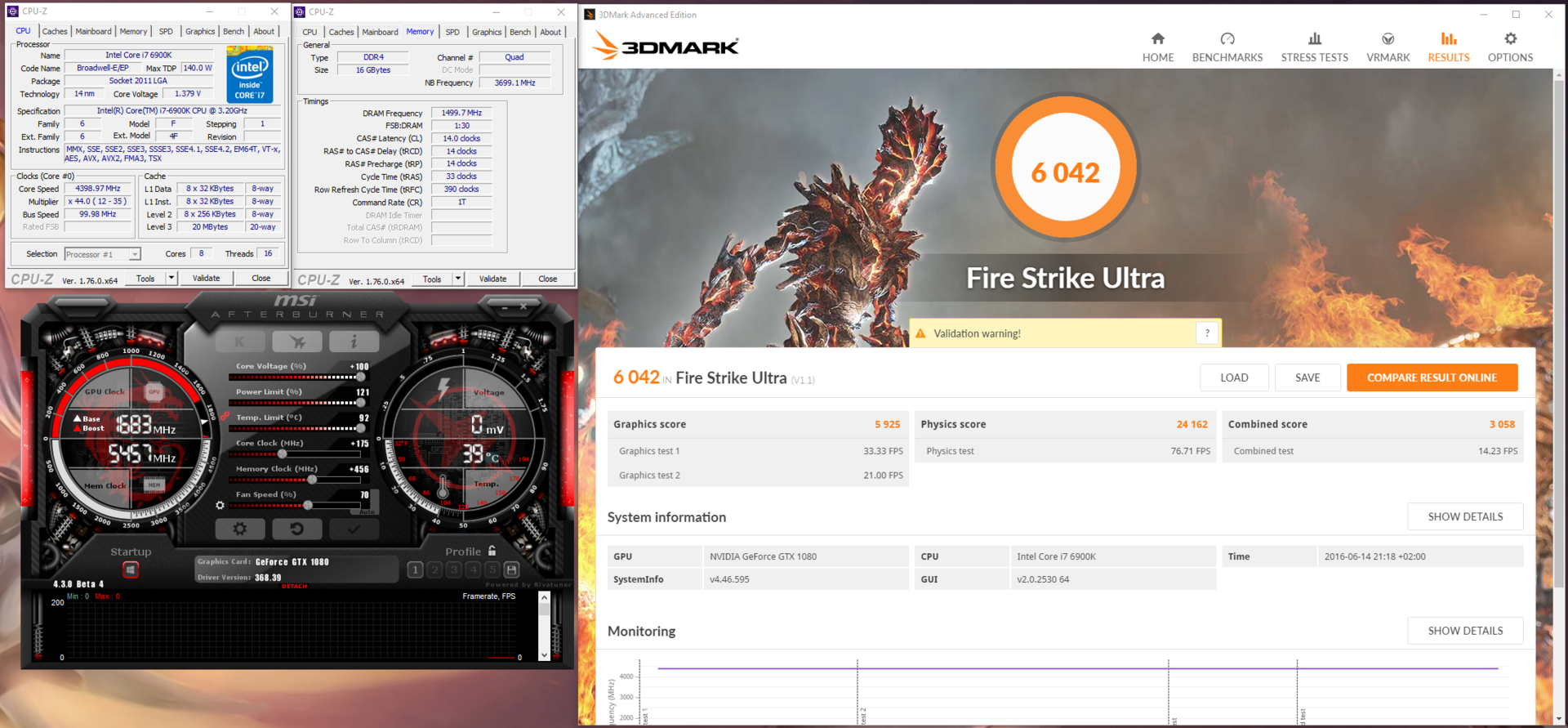This screenshot has height=728, width=1568.
Task: Click the up arrow of the Afterburner graph scrollbar
Action: click(x=544, y=597)
